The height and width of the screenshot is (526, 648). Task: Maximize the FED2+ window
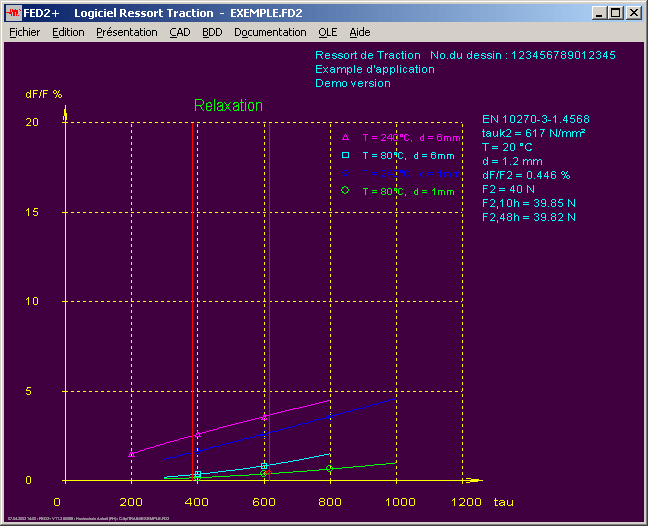tap(615, 13)
